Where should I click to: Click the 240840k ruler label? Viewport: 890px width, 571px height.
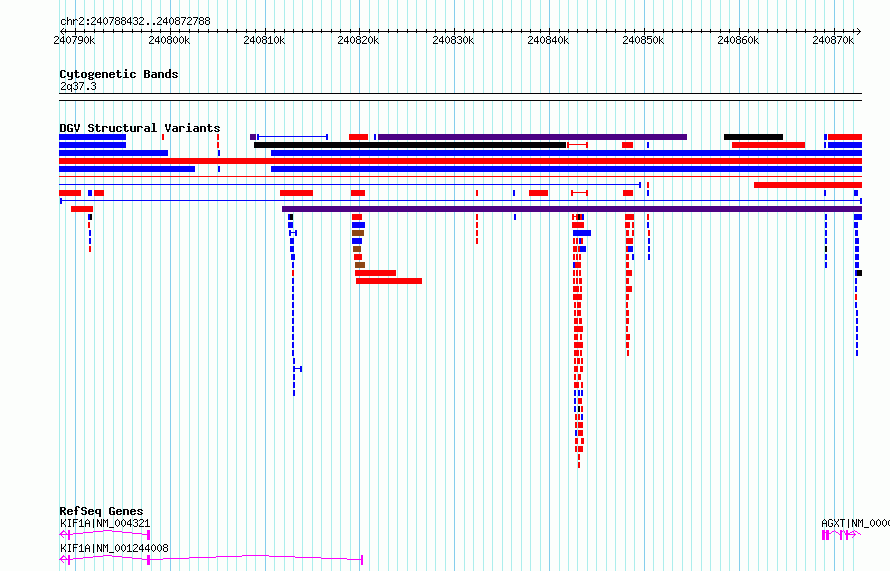pos(548,40)
